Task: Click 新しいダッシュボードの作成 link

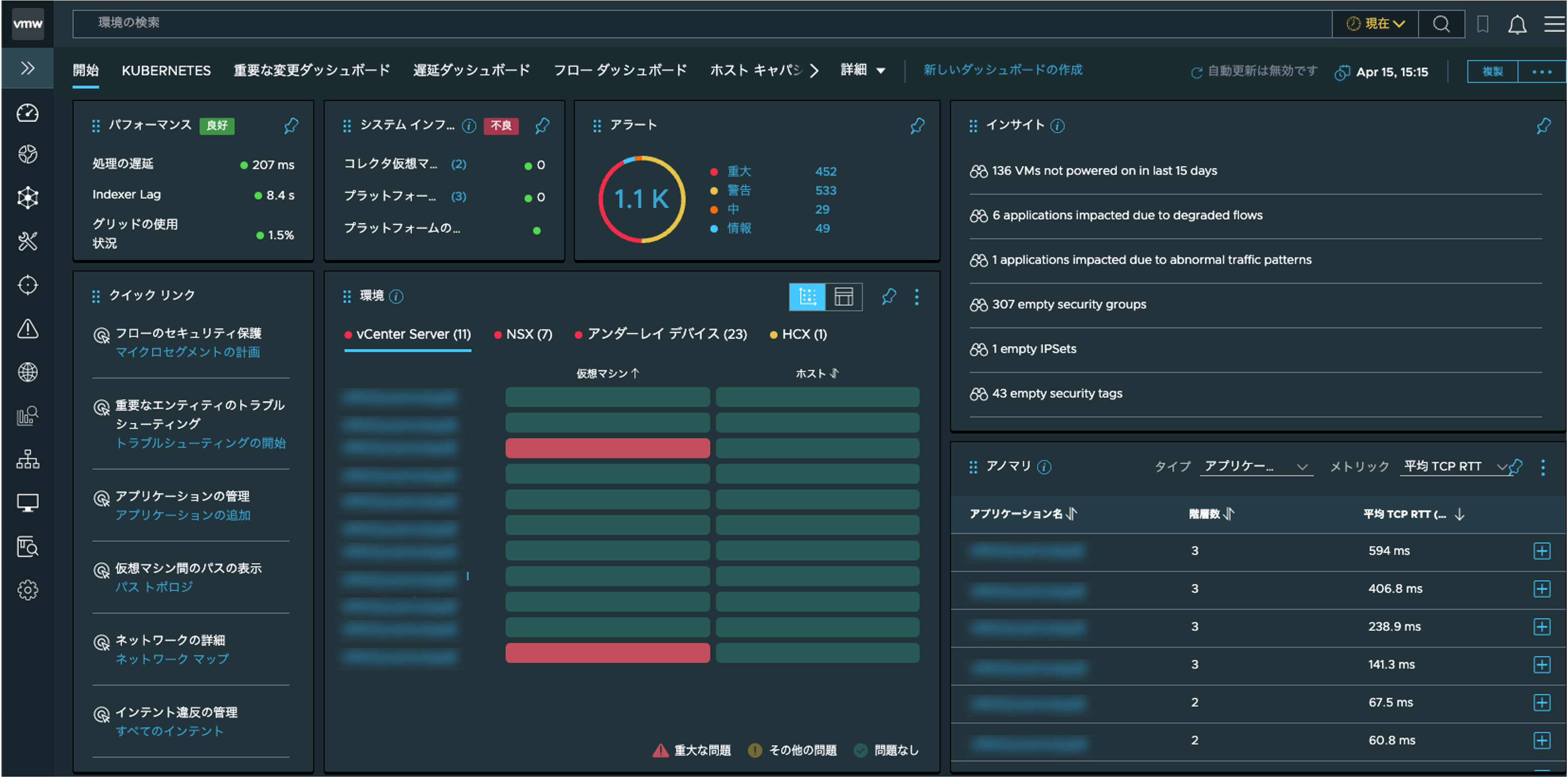Action: (1002, 70)
